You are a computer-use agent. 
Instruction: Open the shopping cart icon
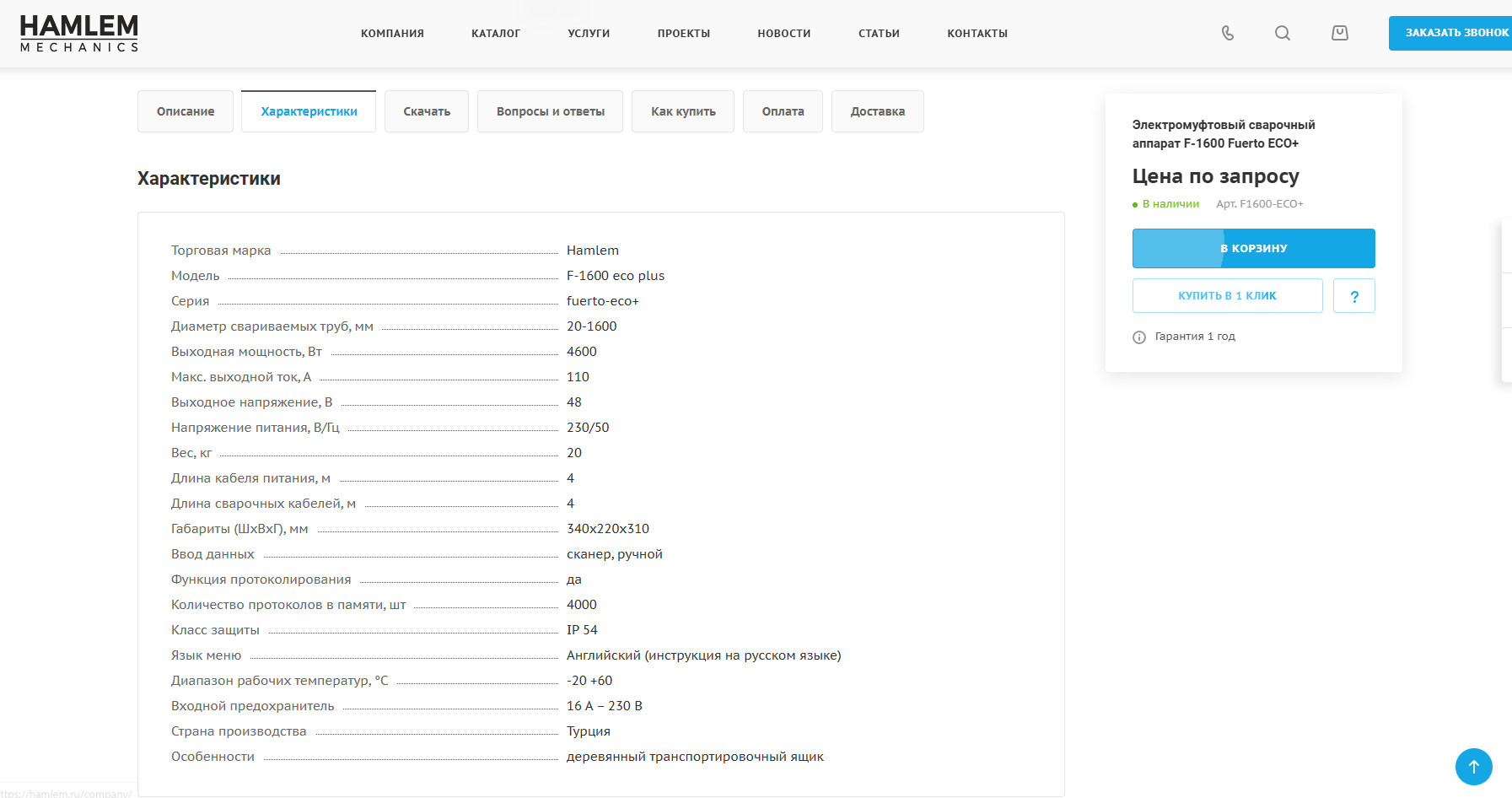click(1340, 33)
